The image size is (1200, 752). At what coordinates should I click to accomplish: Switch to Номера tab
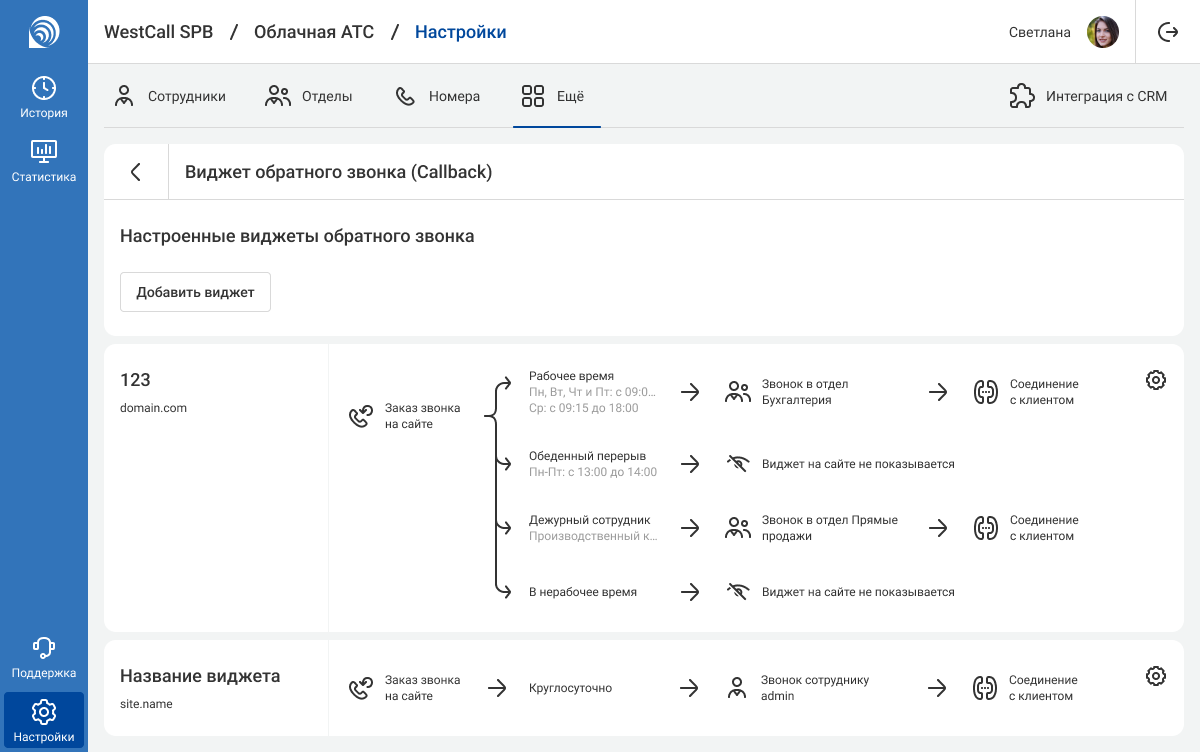click(x=437, y=96)
